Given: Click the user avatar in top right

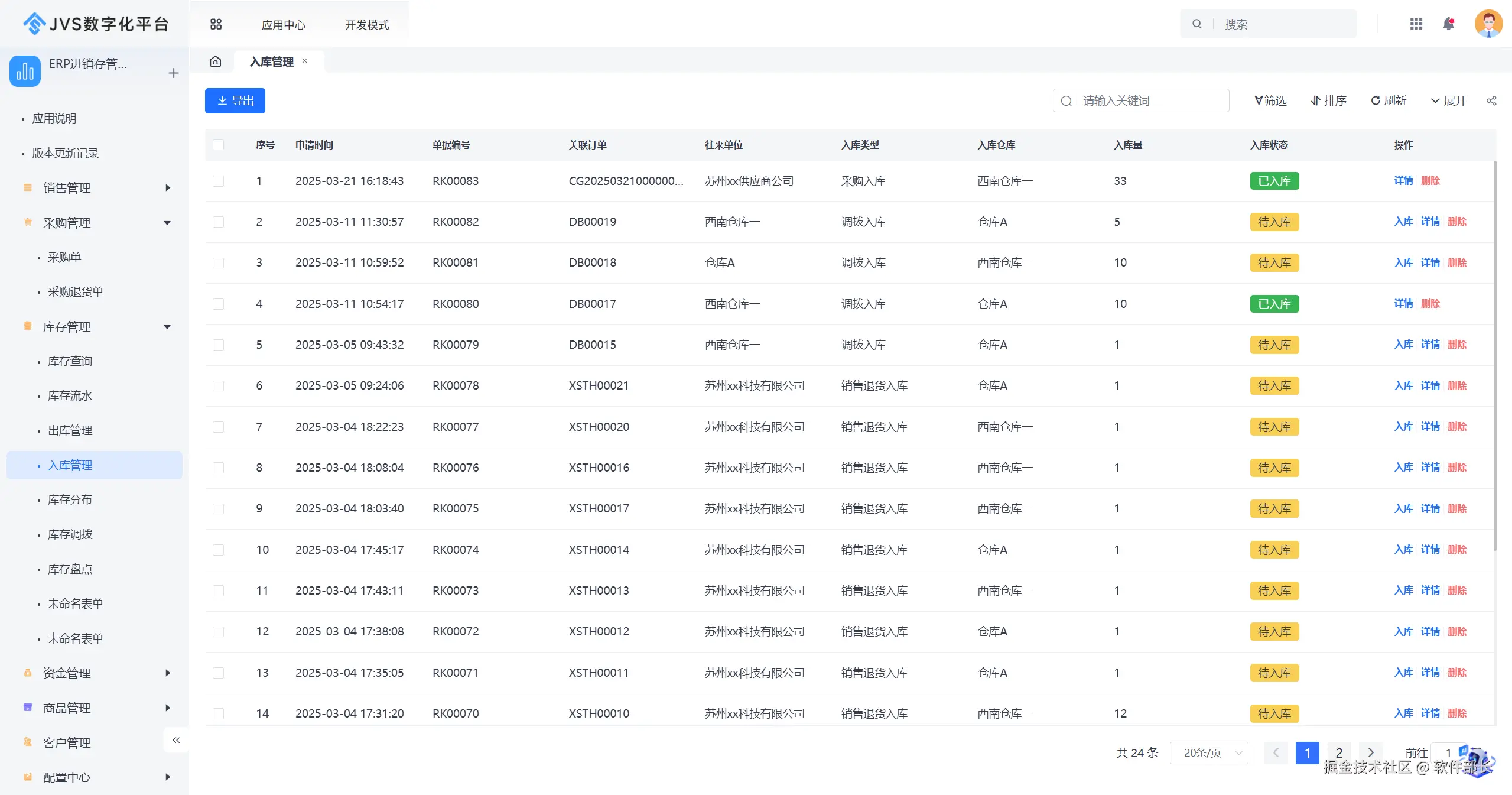Looking at the screenshot, I should point(1488,24).
